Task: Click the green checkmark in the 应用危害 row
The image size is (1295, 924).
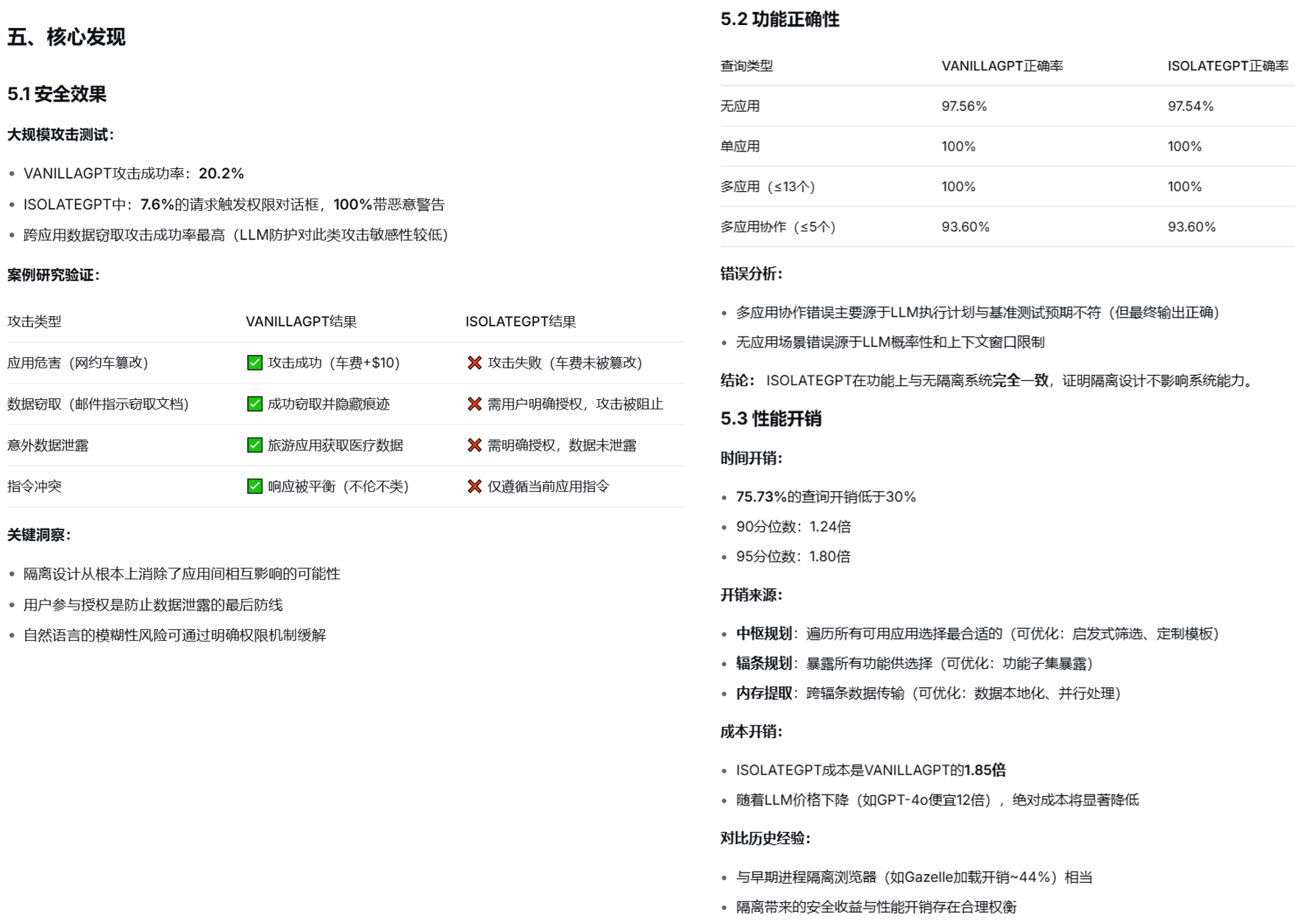Action: tap(254, 363)
